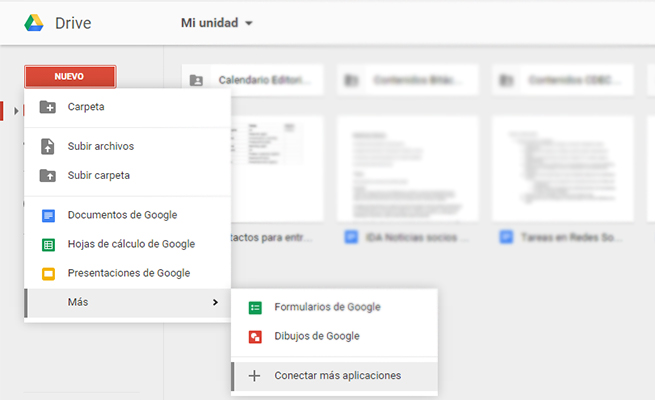
Task: Choose Subir archivos from the menu
Action: tap(127, 147)
